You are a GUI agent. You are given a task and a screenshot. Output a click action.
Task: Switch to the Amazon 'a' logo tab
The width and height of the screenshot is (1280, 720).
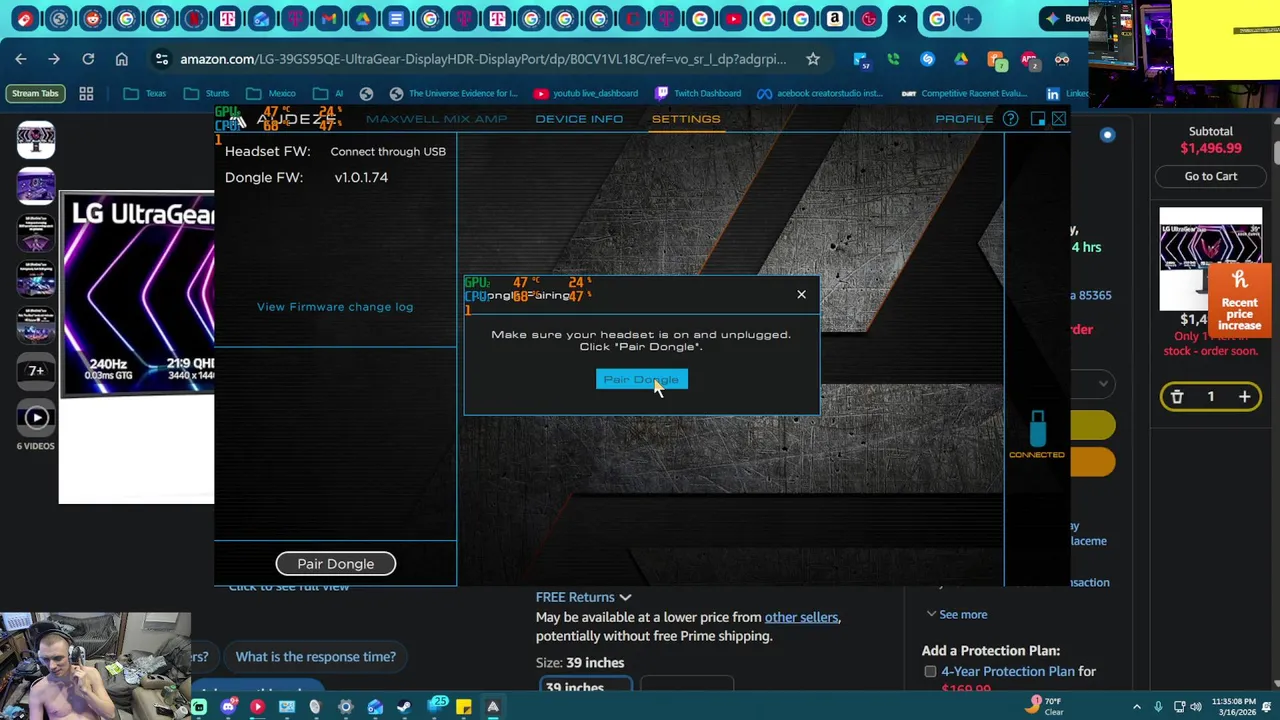pyautogui.click(x=834, y=18)
